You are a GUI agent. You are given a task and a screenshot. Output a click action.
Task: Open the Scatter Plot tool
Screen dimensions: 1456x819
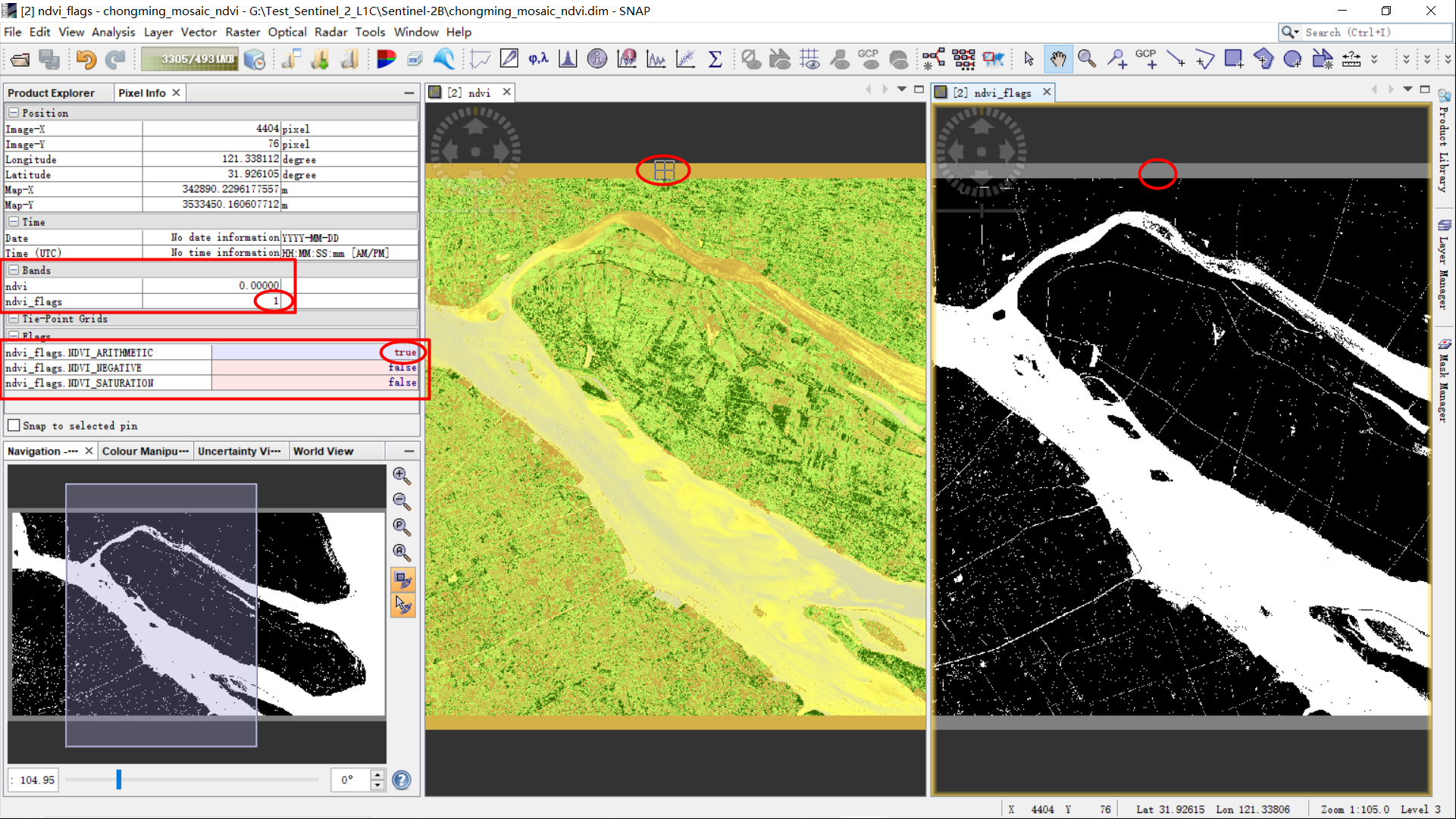[x=685, y=59]
